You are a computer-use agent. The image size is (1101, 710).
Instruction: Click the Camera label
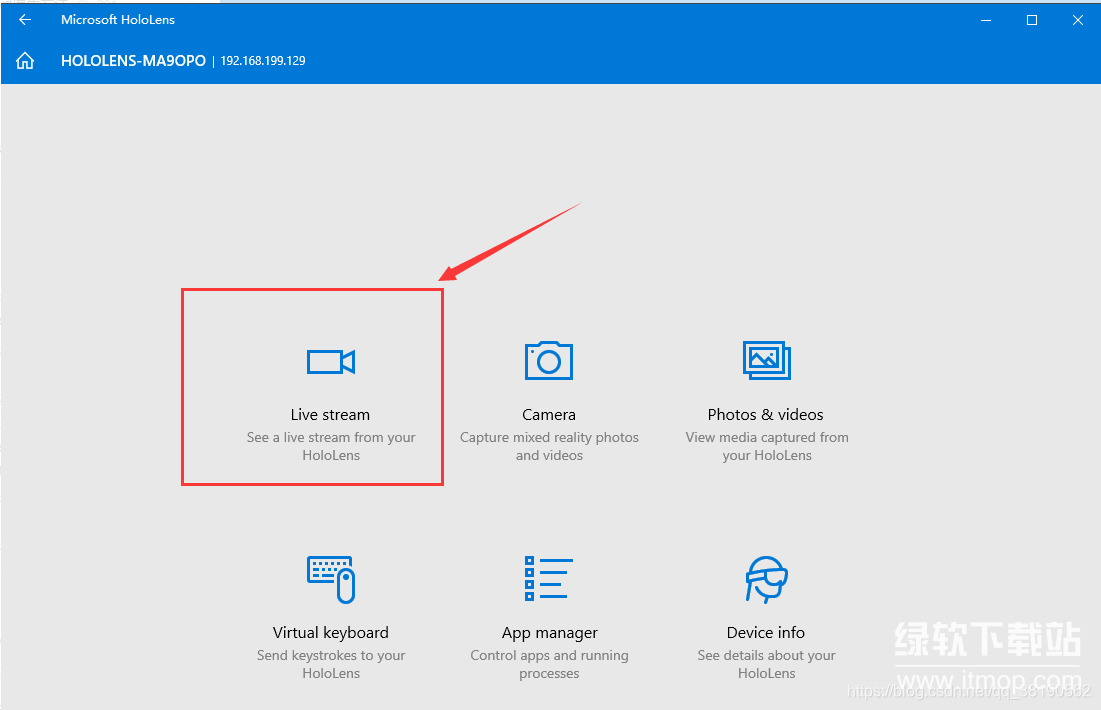coord(549,414)
